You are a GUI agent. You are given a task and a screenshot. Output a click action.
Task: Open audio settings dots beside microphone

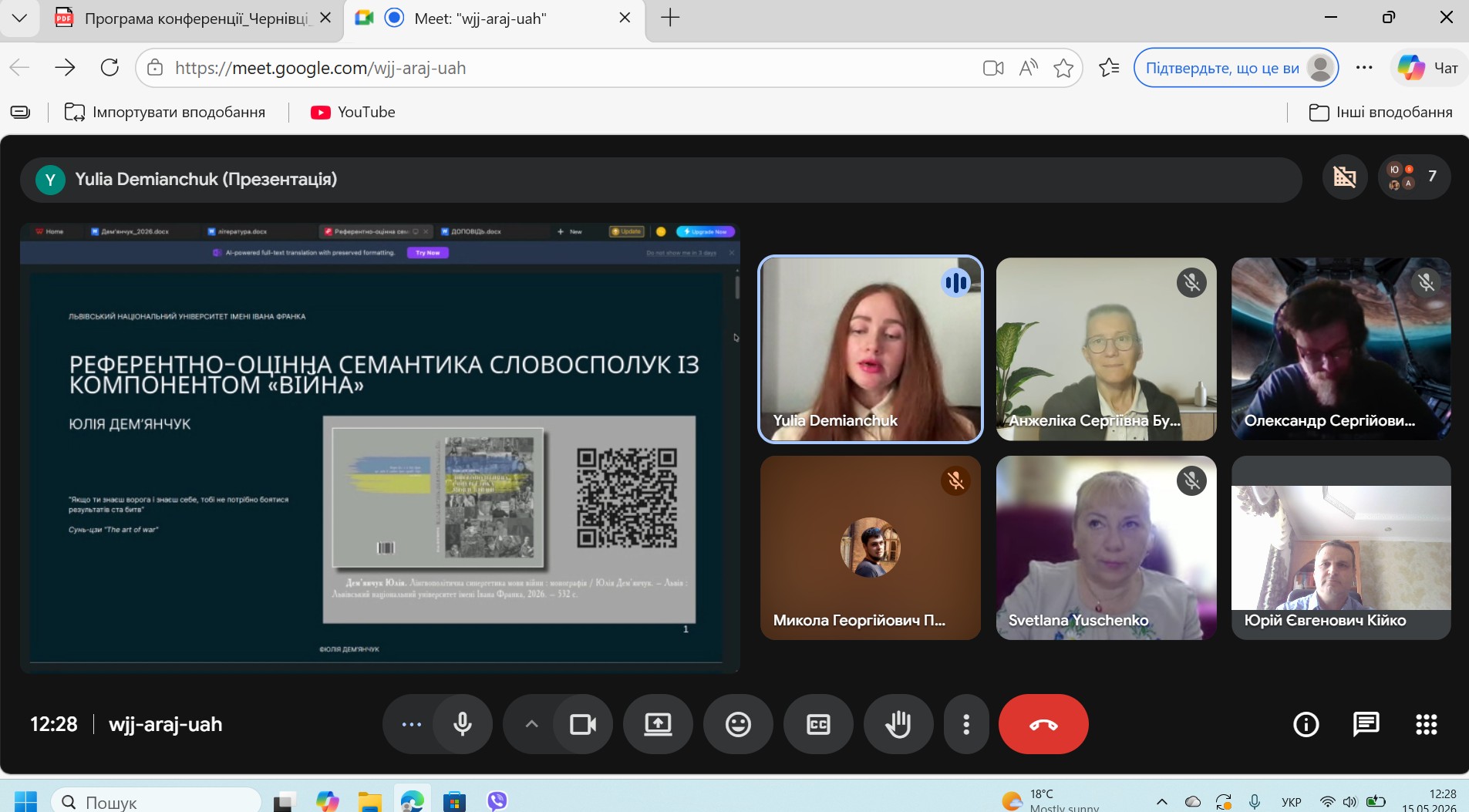point(411,724)
